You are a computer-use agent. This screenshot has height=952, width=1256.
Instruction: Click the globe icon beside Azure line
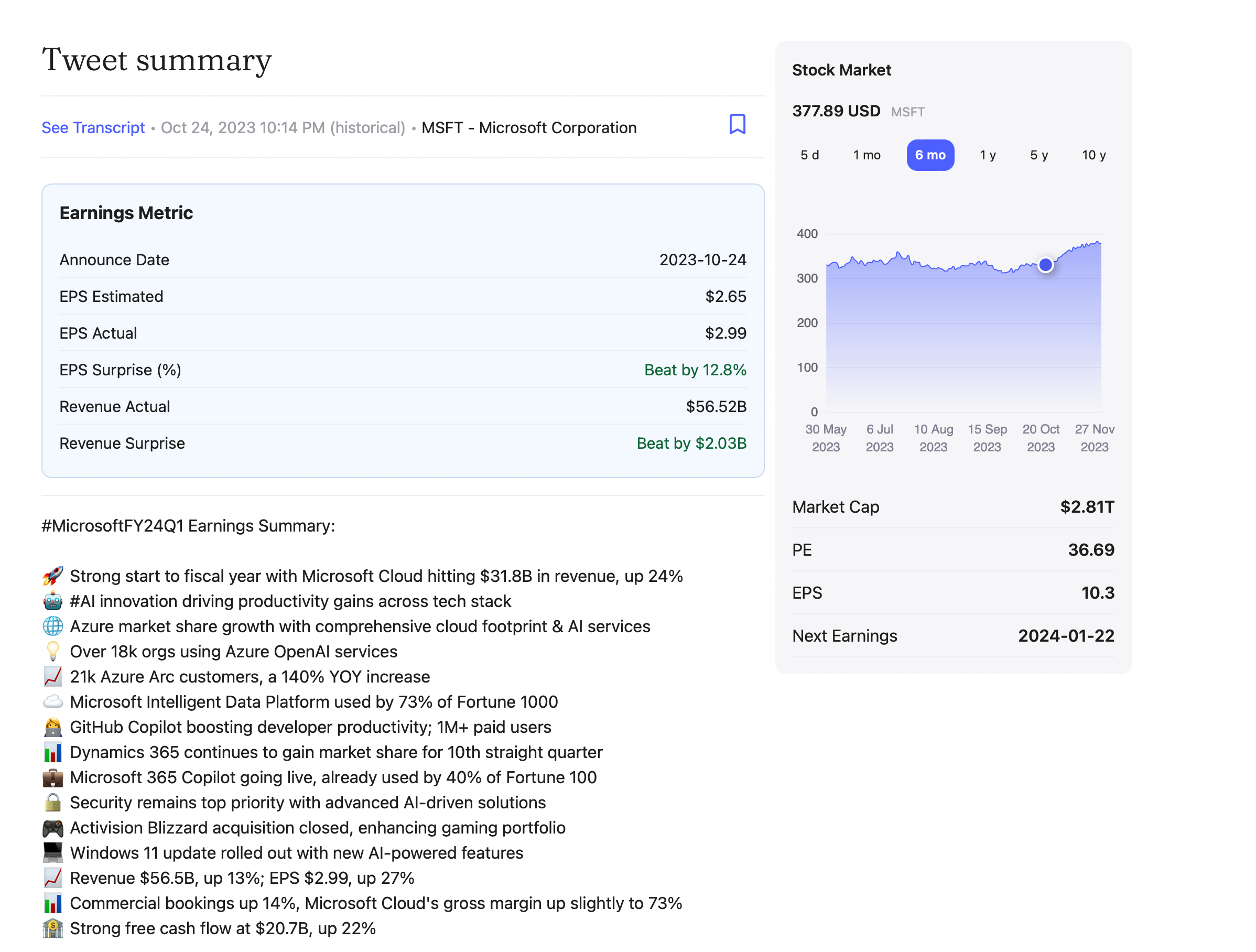point(53,626)
